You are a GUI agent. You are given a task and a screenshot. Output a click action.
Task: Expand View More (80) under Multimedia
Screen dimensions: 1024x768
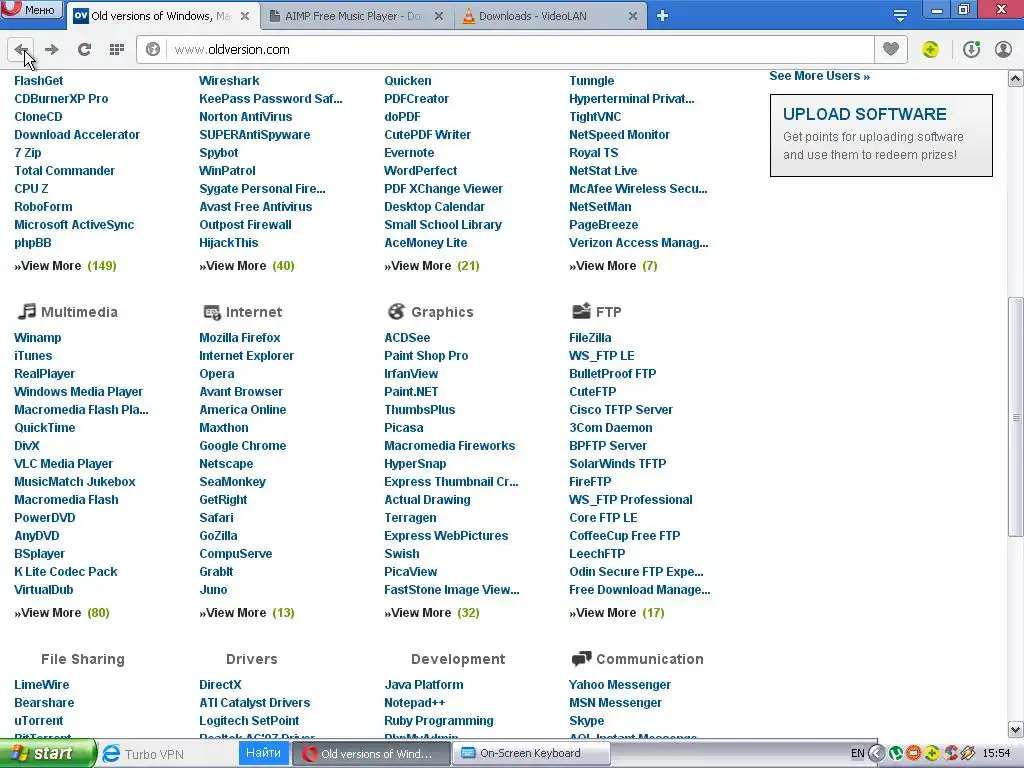[x=62, y=613]
